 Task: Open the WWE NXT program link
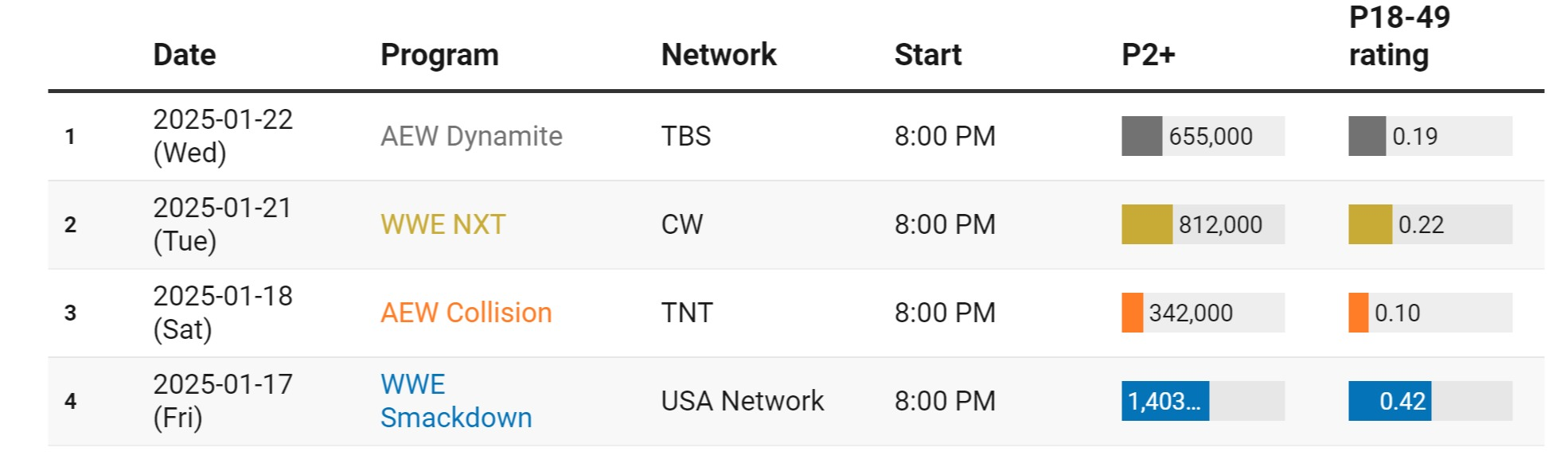(x=443, y=224)
